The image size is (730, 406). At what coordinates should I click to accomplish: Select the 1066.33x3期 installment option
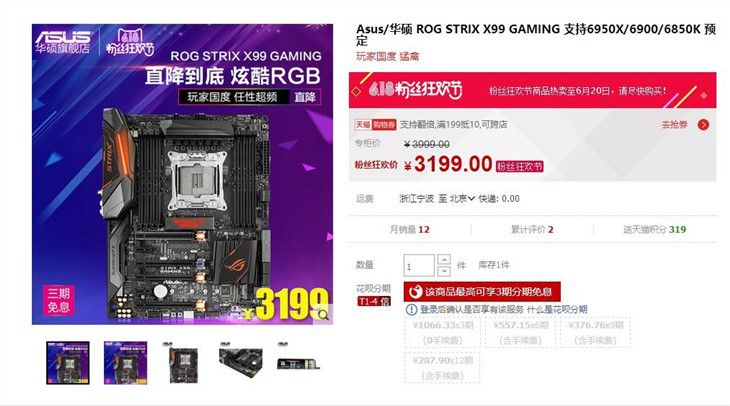[x=443, y=332]
